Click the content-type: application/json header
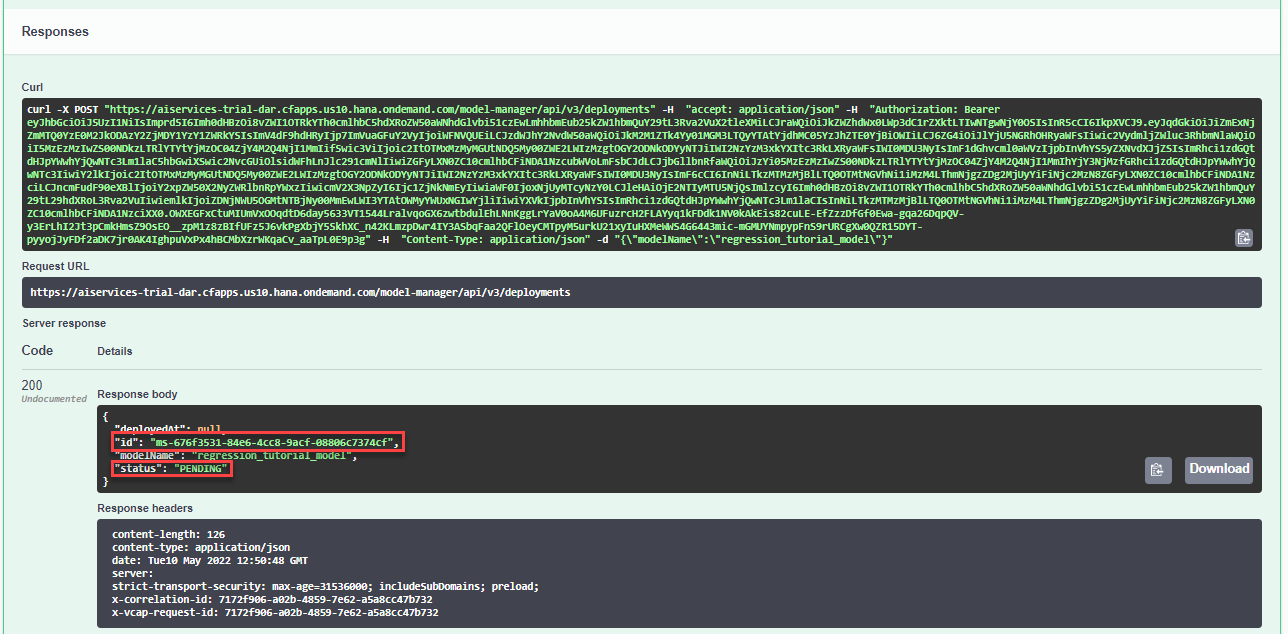Image resolution: width=1288 pixels, height=634 pixels. point(201,547)
